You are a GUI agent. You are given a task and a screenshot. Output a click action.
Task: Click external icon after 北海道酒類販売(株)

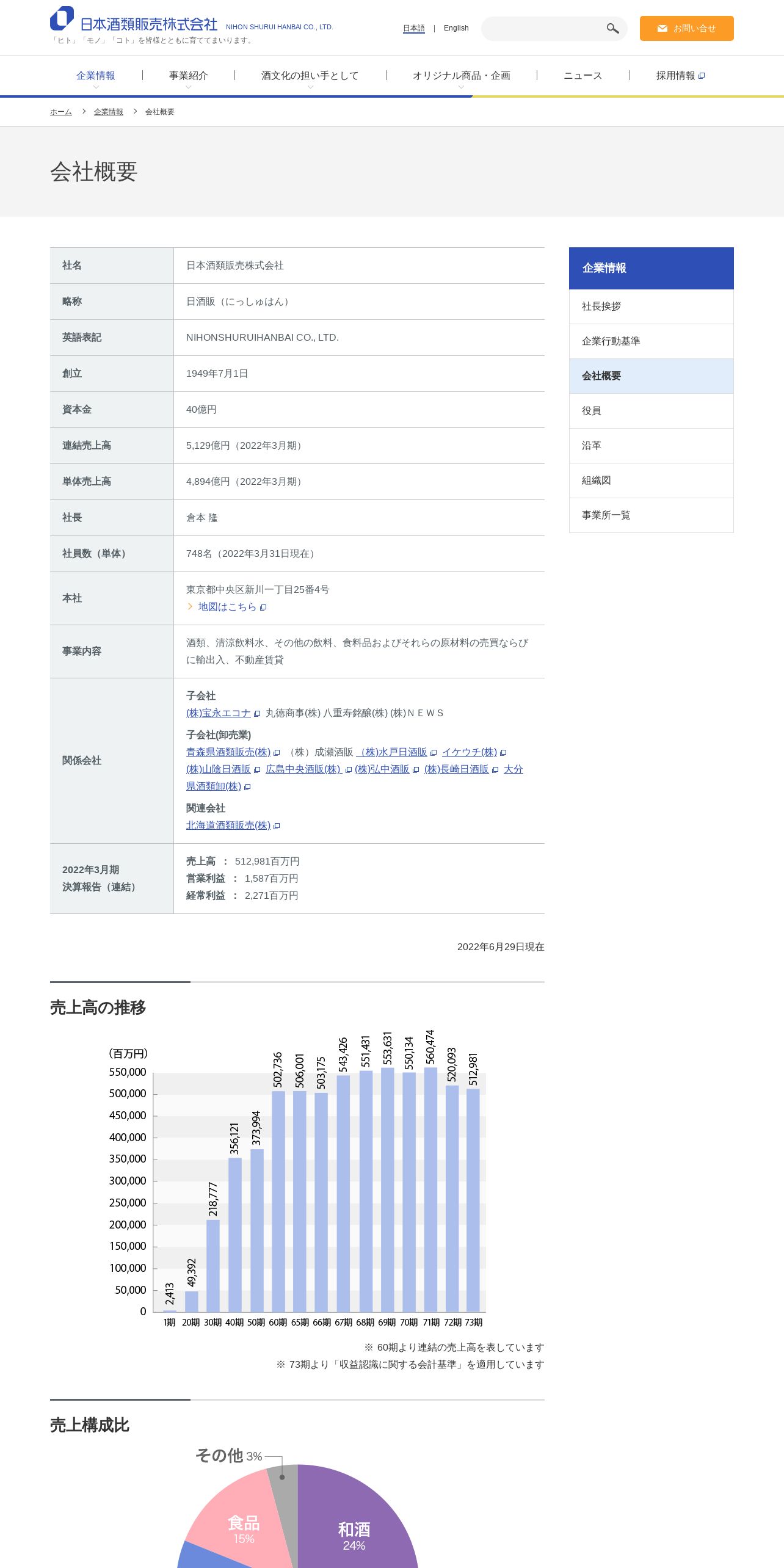pos(277,826)
